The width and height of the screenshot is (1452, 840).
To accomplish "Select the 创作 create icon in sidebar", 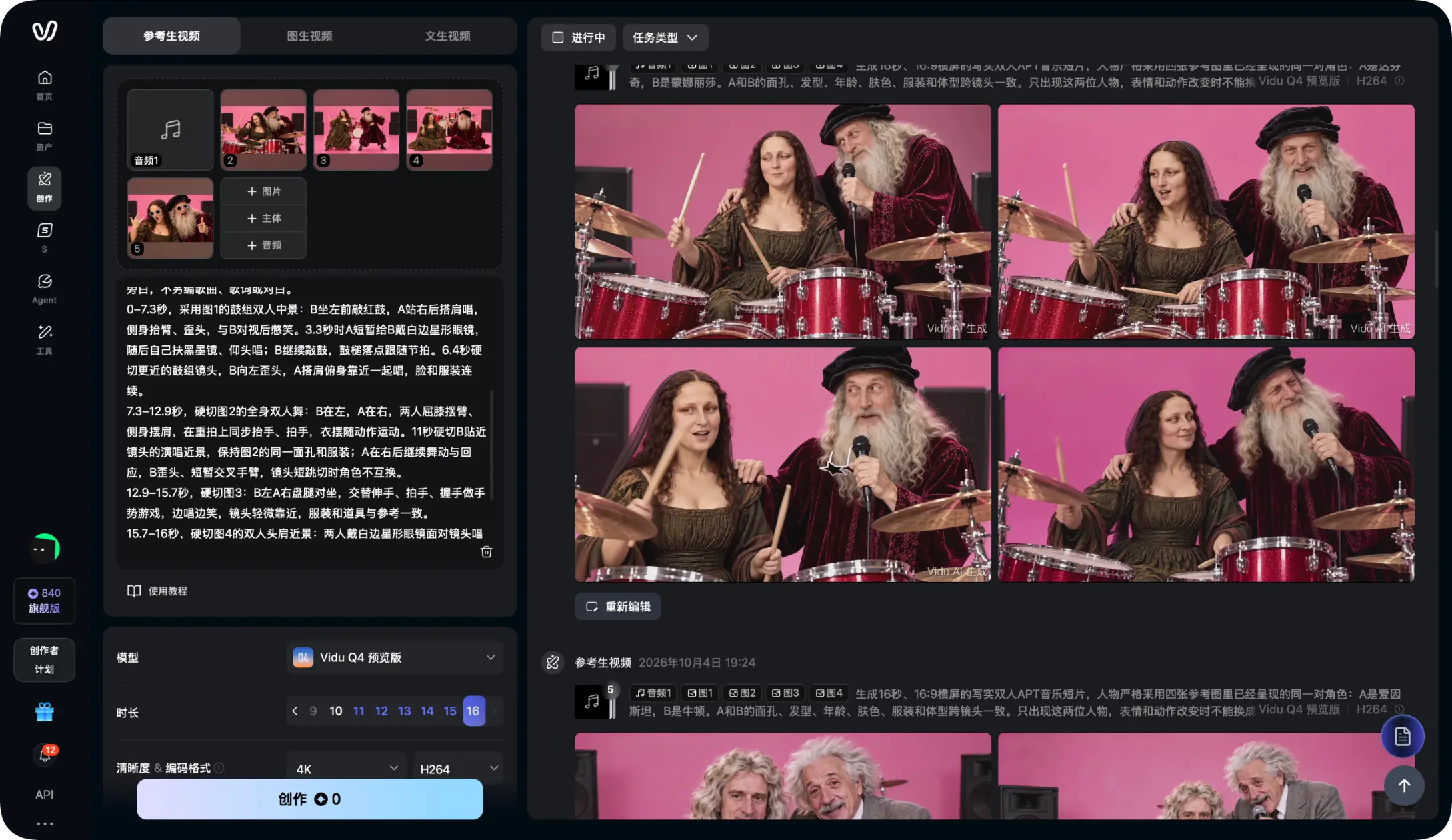I will (x=45, y=187).
